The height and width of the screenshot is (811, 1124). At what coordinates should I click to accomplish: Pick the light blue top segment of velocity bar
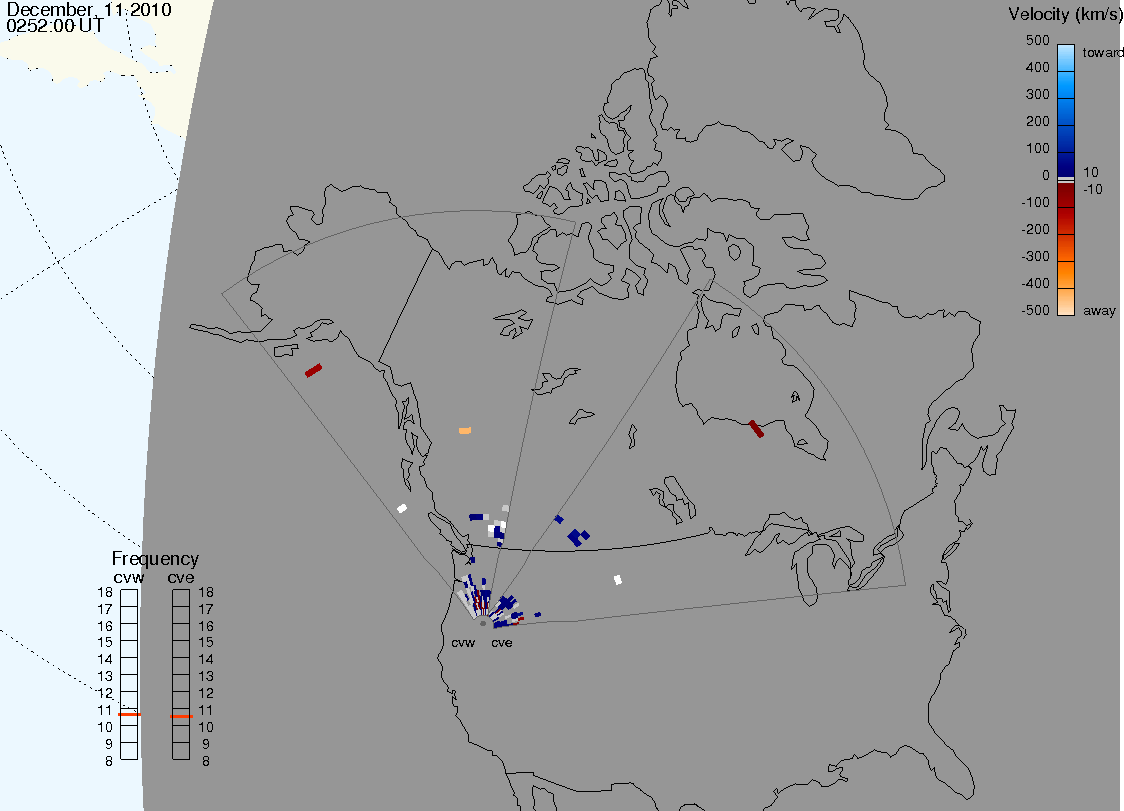pos(1066,57)
